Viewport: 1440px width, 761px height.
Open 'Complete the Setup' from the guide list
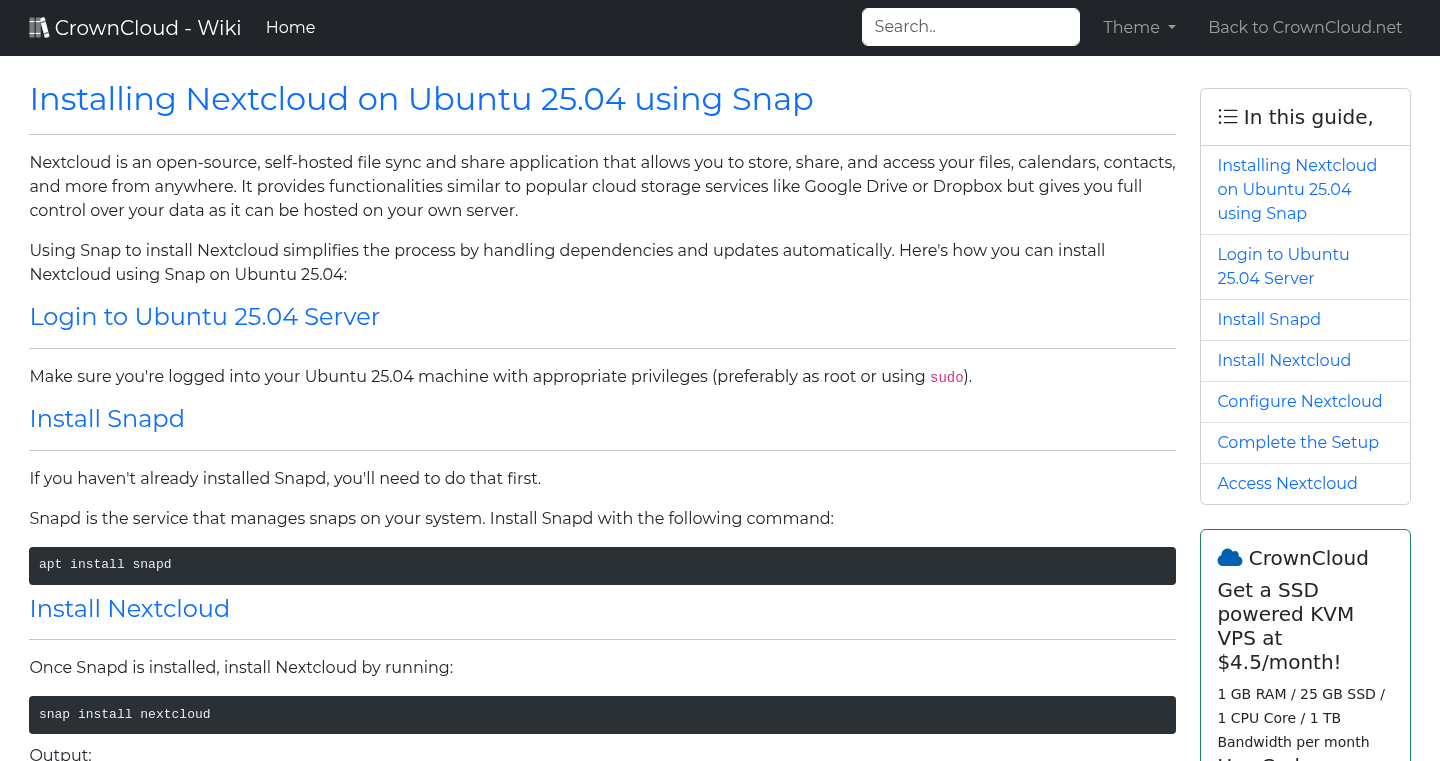click(x=1298, y=442)
